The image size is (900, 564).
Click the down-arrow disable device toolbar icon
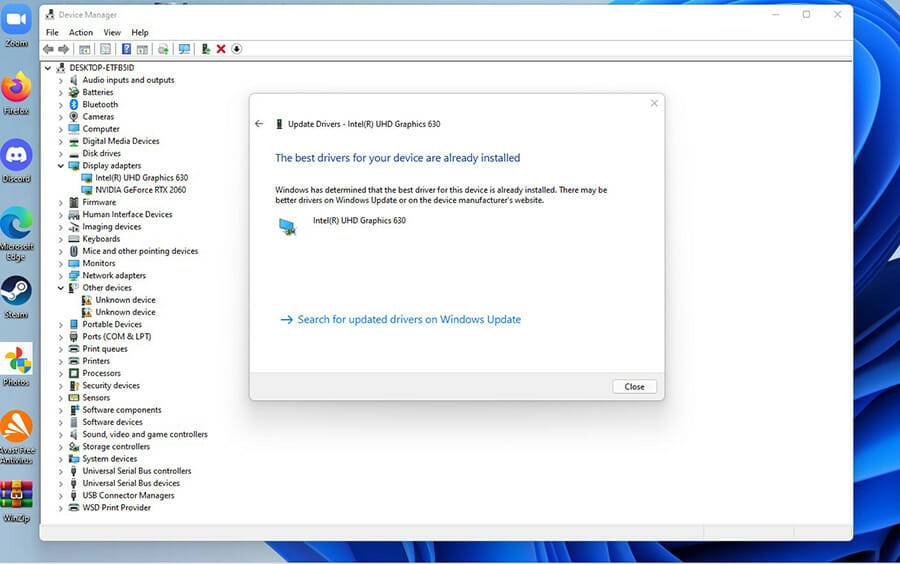click(x=237, y=49)
